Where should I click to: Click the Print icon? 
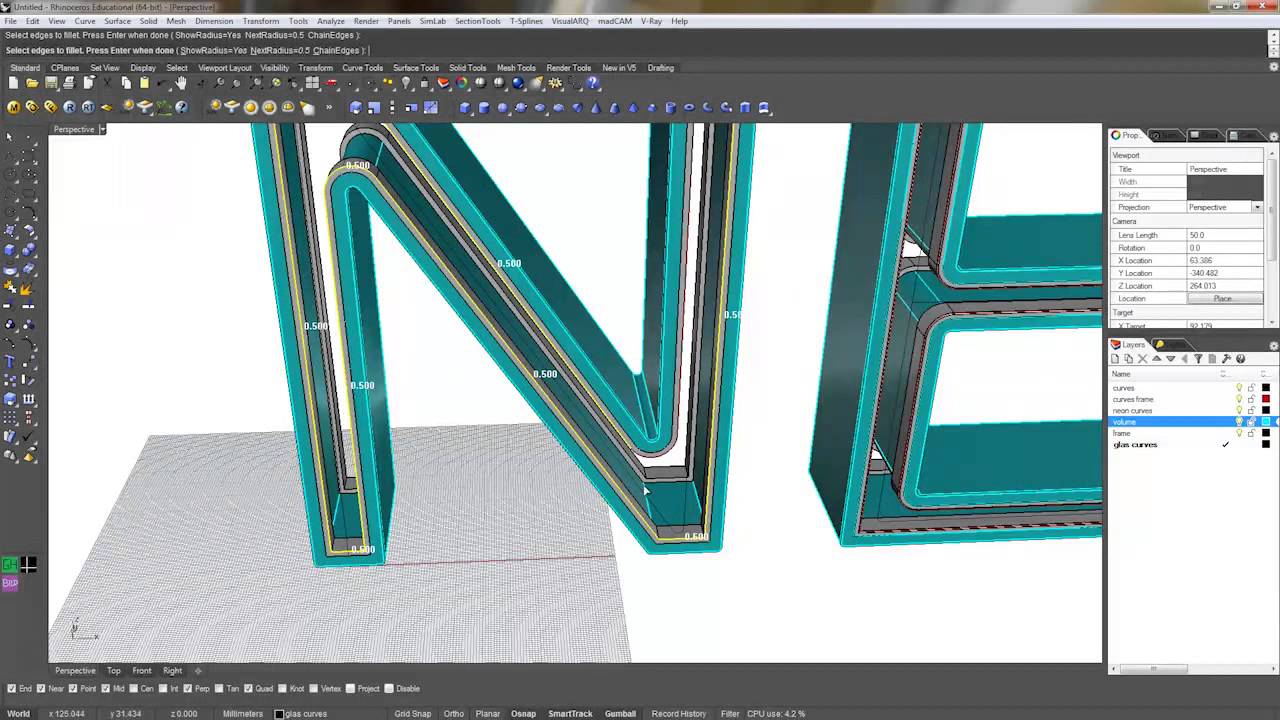69,83
